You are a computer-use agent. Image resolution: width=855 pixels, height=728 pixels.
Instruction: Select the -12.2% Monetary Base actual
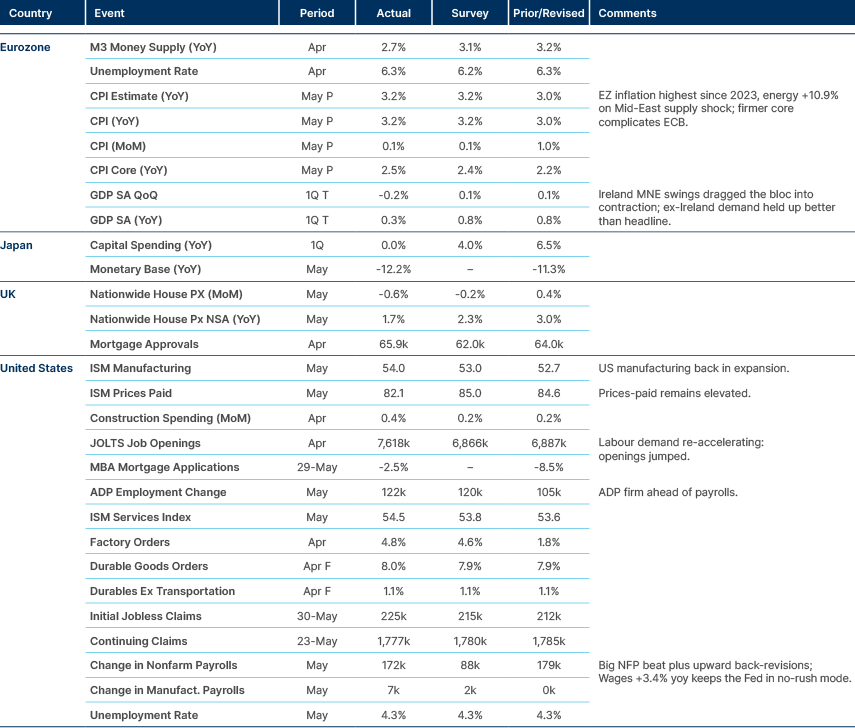point(393,269)
